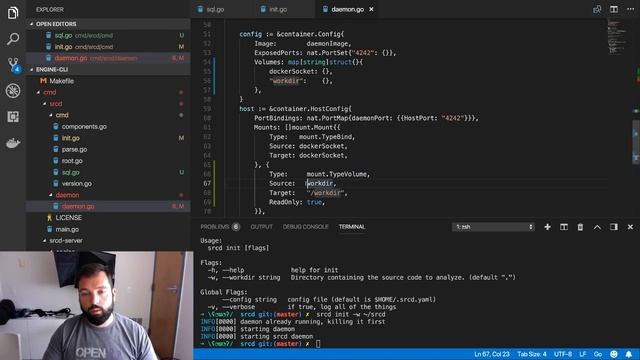Split the terminal panel
The height and width of the screenshot is (360, 640).
[564, 227]
